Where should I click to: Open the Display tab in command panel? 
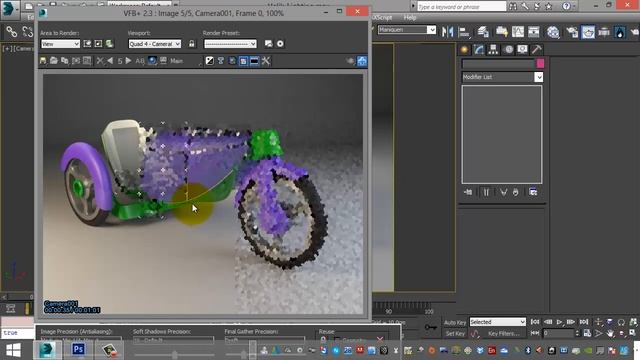click(522, 50)
